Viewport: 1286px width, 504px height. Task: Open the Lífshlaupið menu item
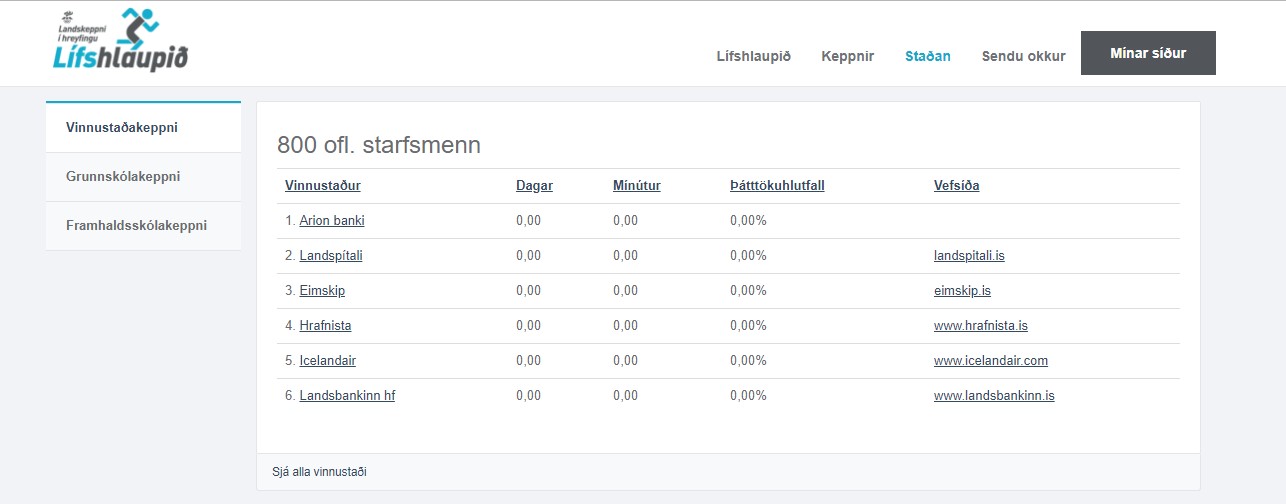pos(754,56)
